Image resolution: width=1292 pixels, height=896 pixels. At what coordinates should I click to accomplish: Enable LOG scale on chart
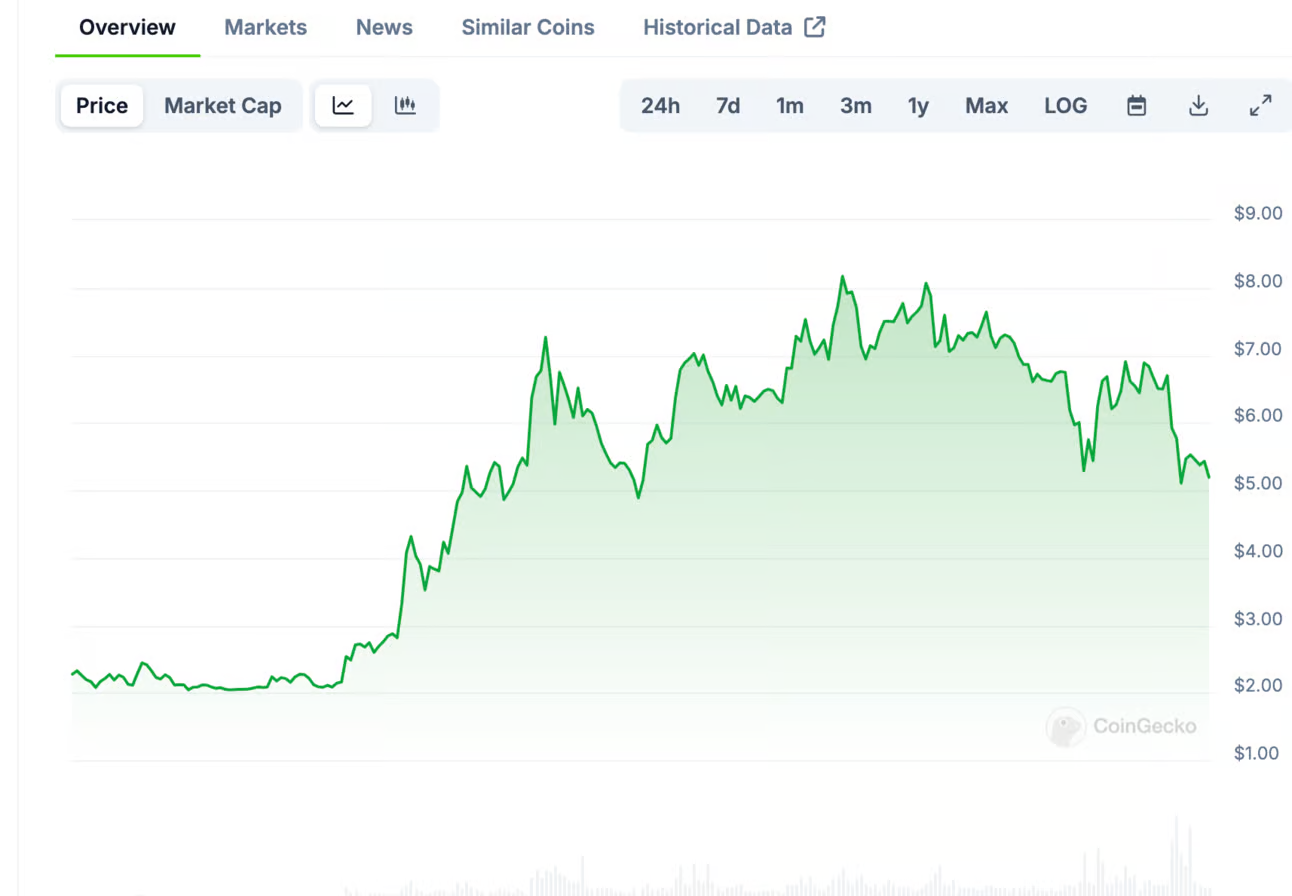pos(1065,106)
